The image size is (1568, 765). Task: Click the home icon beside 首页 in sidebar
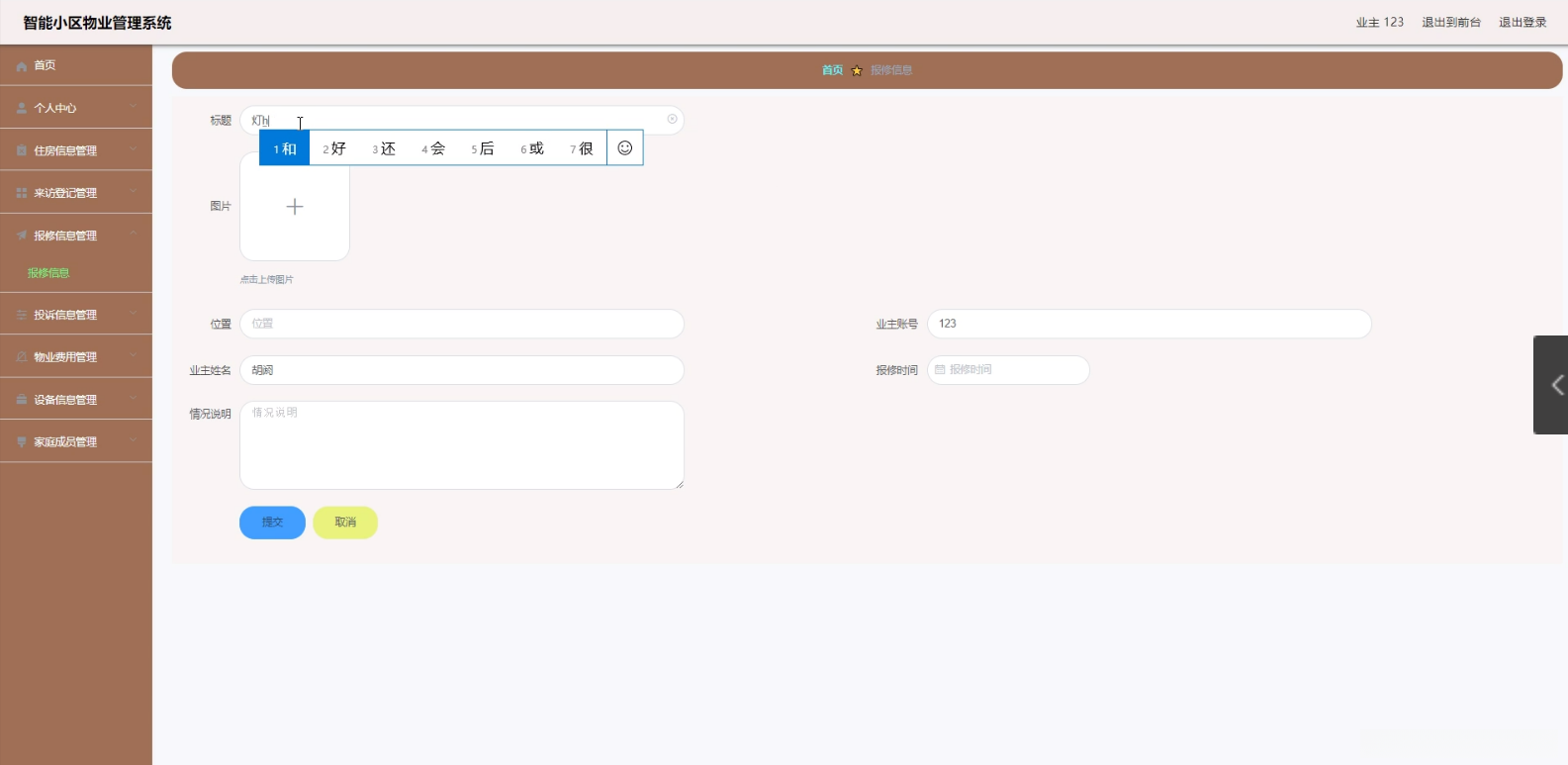click(22, 66)
